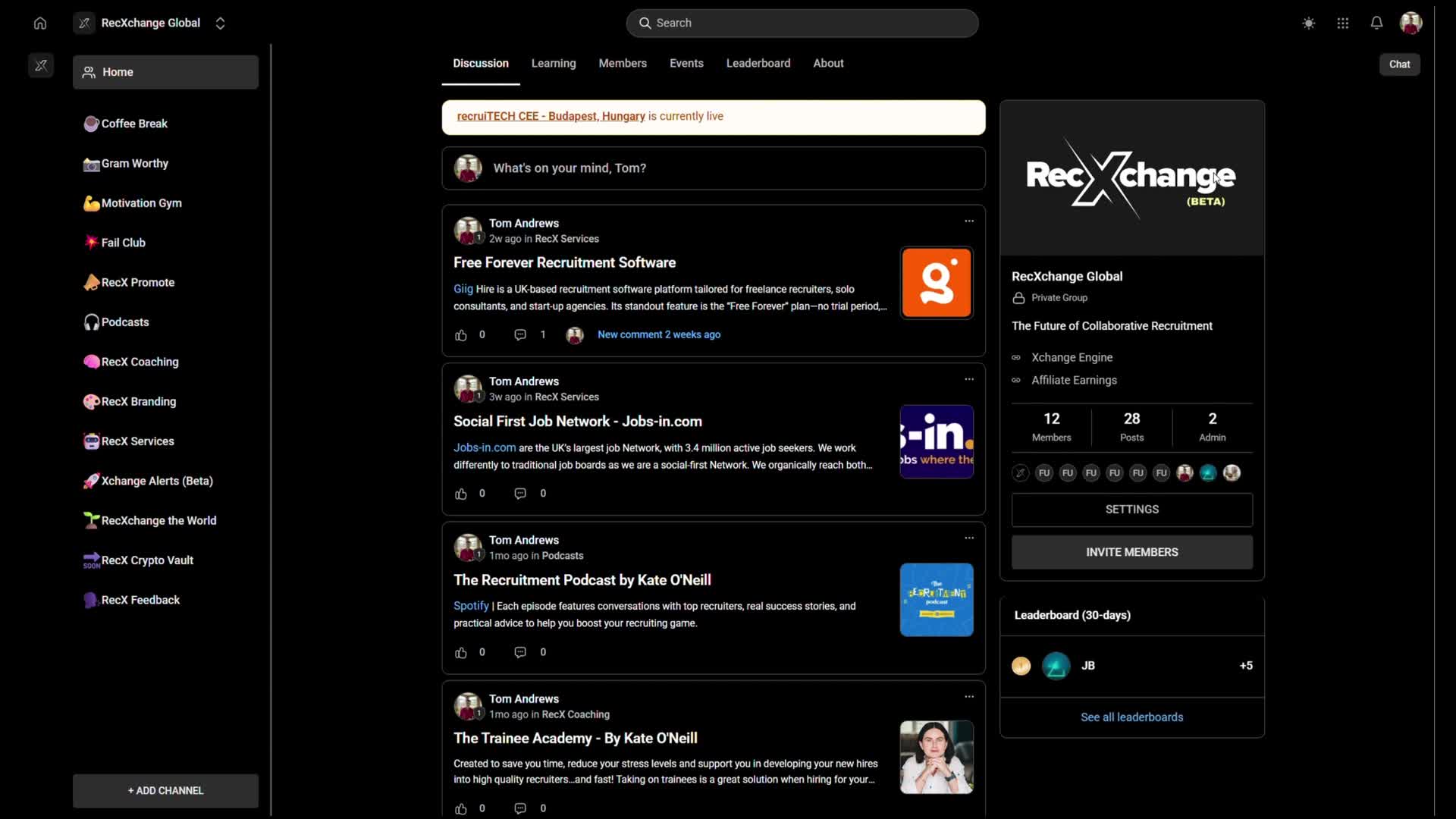Open comments on Recruitment Podcast post
The width and height of the screenshot is (1456, 819).
pyautogui.click(x=520, y=652)
